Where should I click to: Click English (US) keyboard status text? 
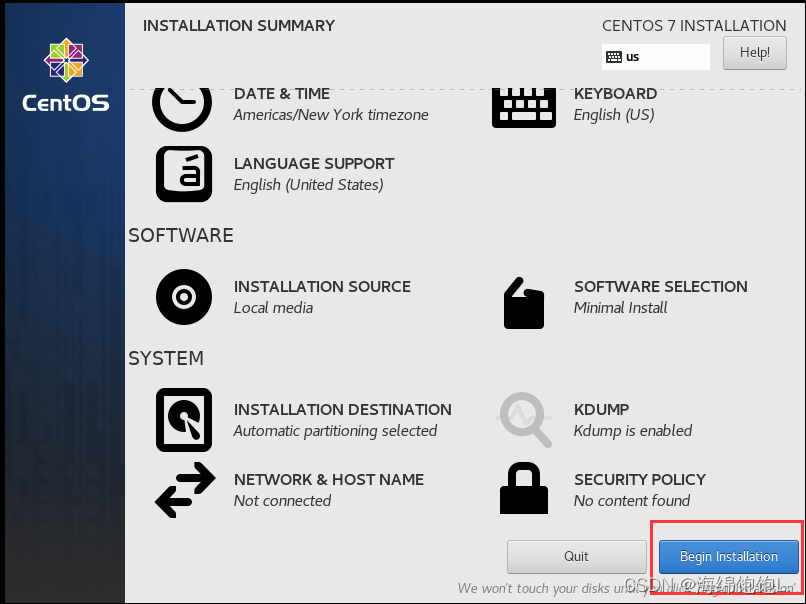coord(614,115)
